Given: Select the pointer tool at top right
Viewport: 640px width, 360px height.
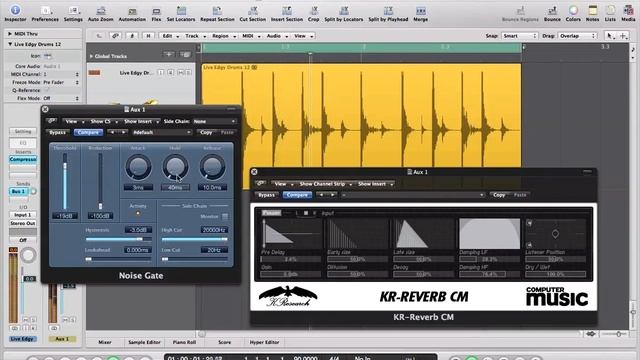Looking at the screenshot, I should [610, 36].
